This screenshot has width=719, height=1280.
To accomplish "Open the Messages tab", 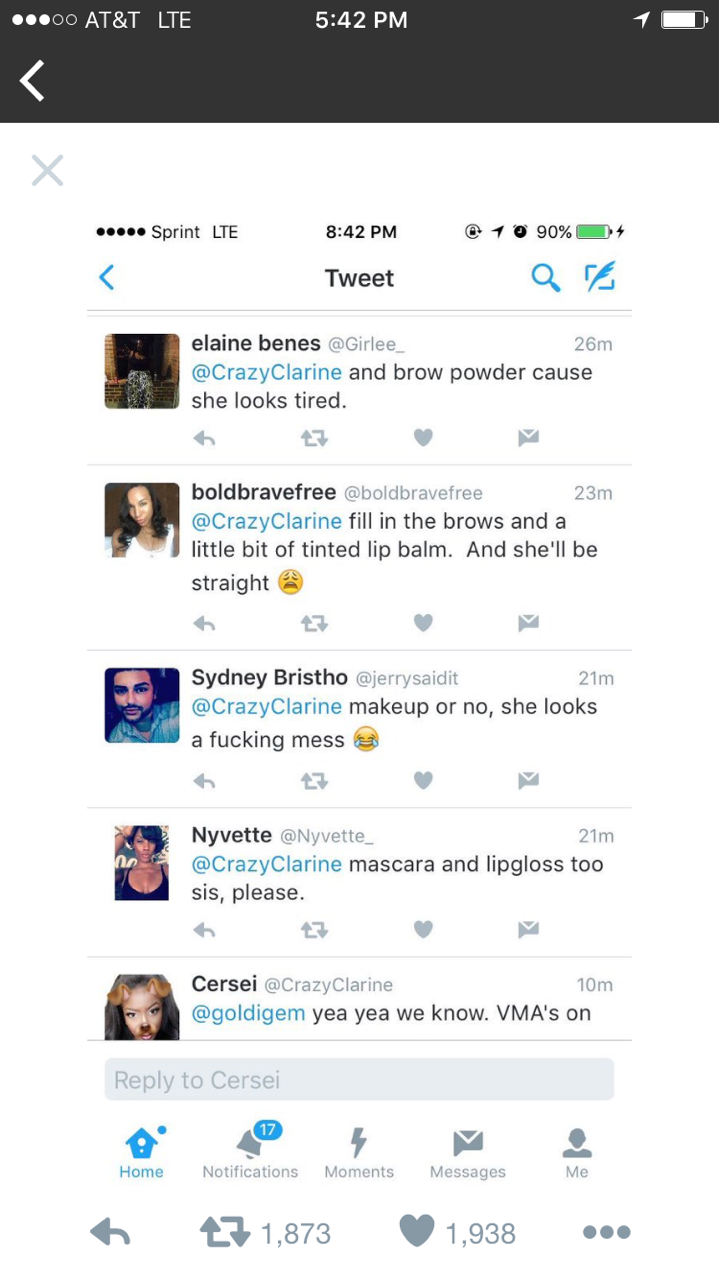I will click(467, 1152).
